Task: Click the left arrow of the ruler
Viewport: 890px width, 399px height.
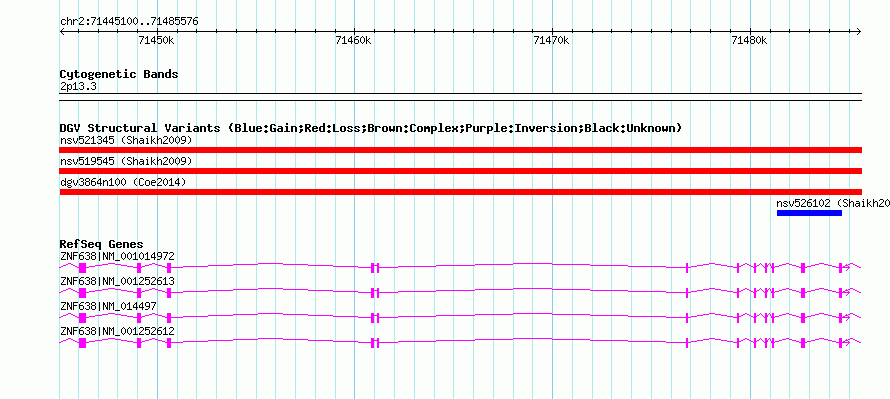Action: click(62, 31)
